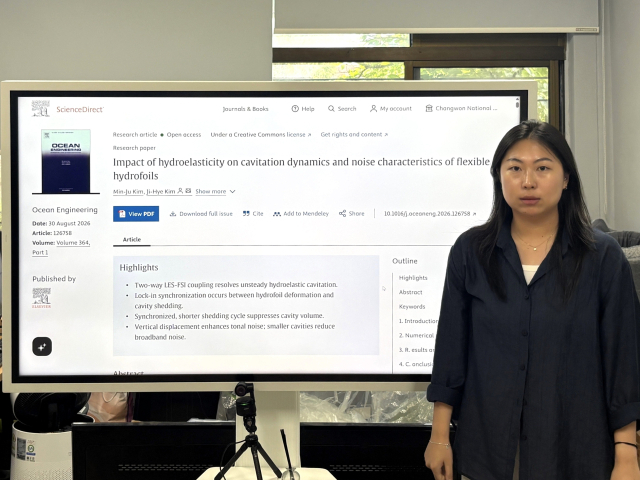Click the Help question mark icon
Image resolution: width=640 pixels, height=480 pixels.
click(x=295, y=109)
